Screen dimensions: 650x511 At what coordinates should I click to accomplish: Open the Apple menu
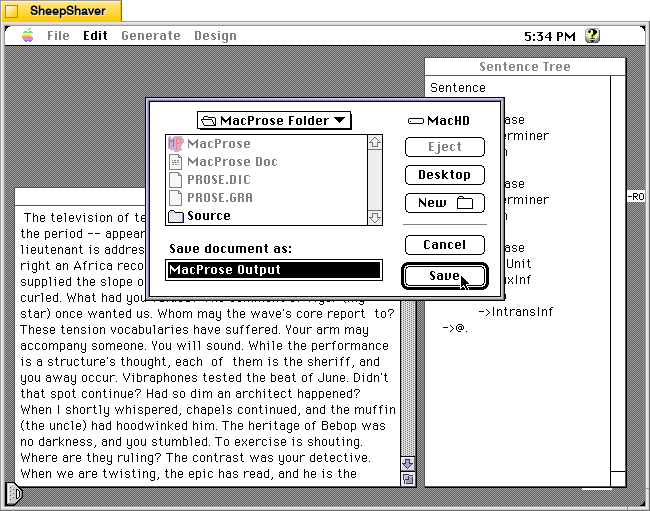coord(28,36)
